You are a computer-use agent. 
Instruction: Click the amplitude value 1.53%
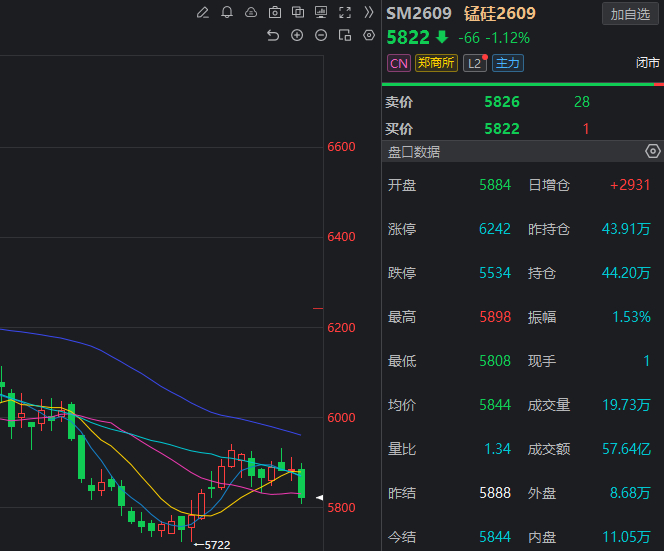click(x=631, y=317)
